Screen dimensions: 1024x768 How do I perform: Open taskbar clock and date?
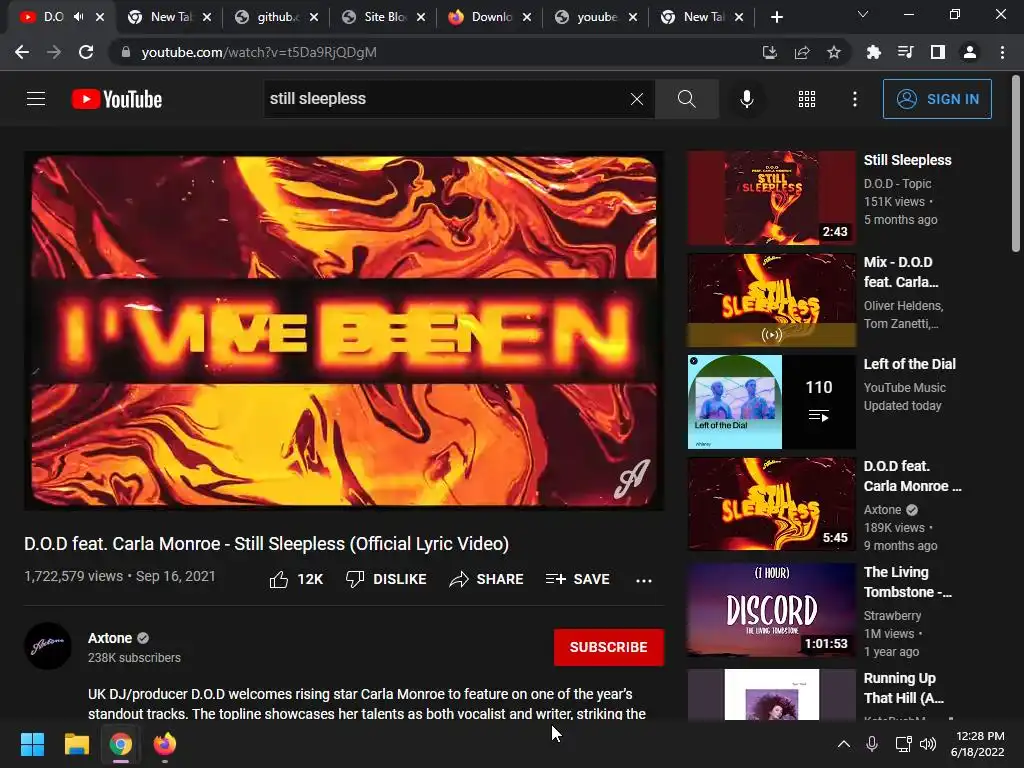click(x=978, y=744)
